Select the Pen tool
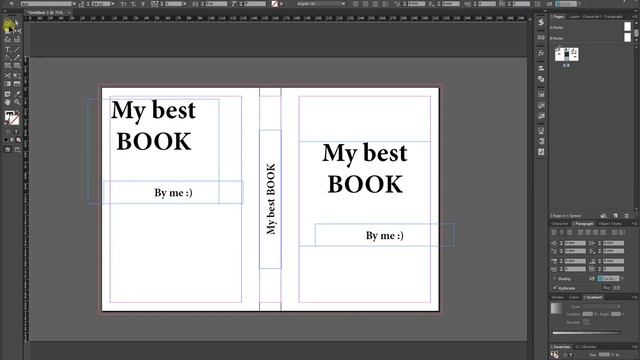This screenshot has height=360, width=640. 7,58
